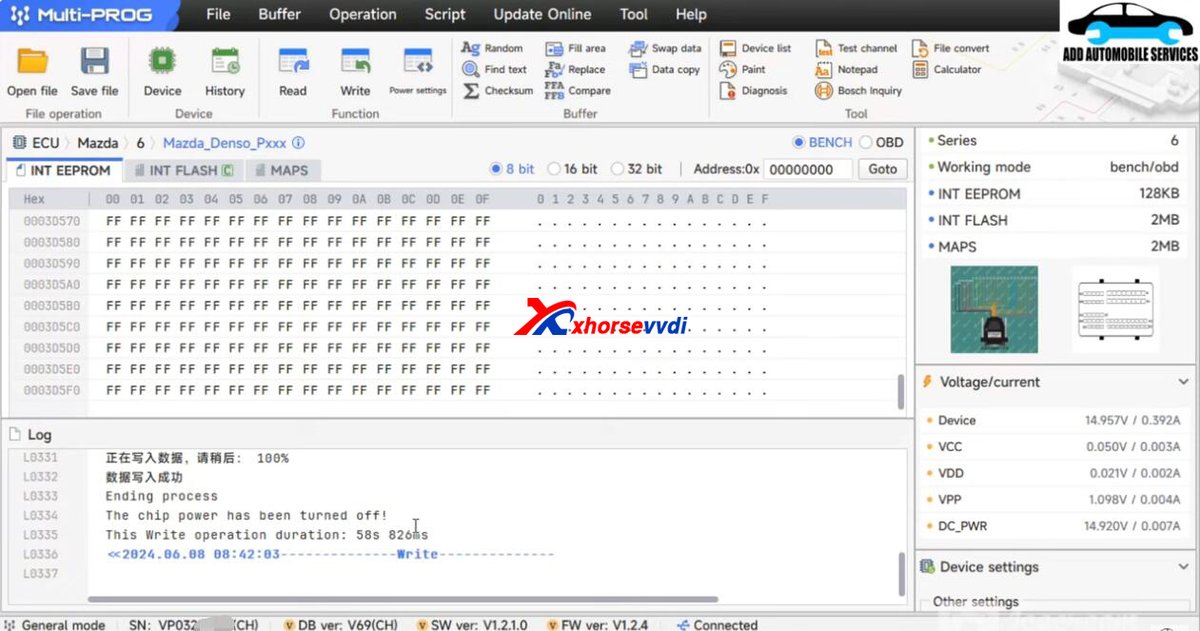1200x631 pixels.
Task: Open Bosch Inquiry
Action: pos(858,90)
